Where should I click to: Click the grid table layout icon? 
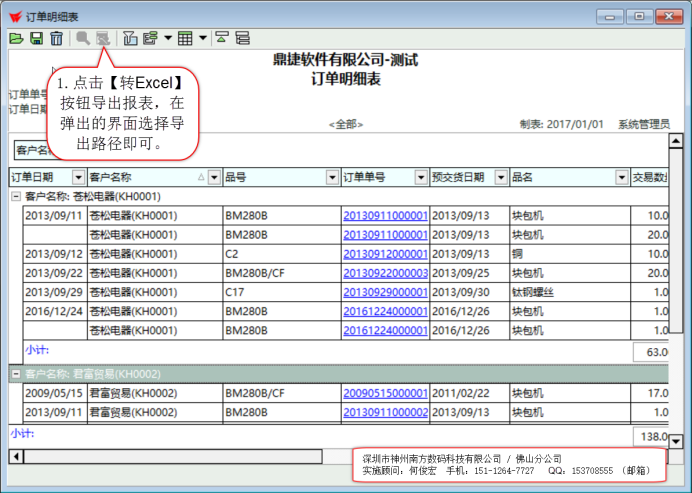point(185,38)
